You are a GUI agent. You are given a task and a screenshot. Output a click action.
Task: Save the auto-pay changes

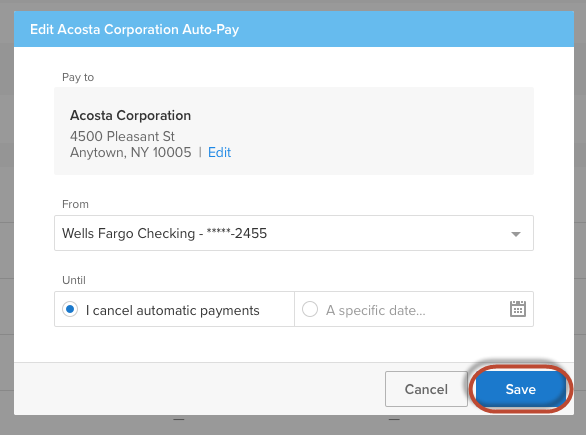(521, 389)
